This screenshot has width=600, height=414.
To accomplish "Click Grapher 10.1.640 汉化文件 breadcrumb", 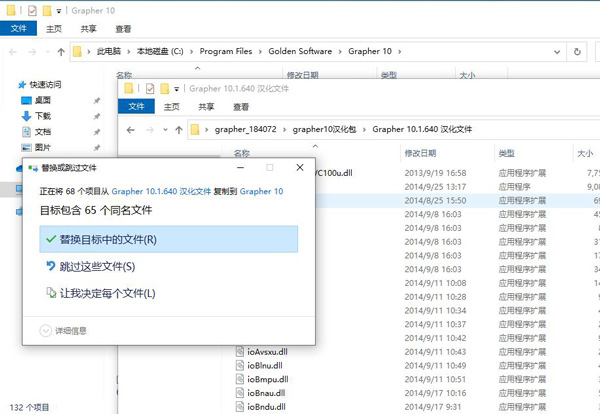I will [x=422, y=129].
